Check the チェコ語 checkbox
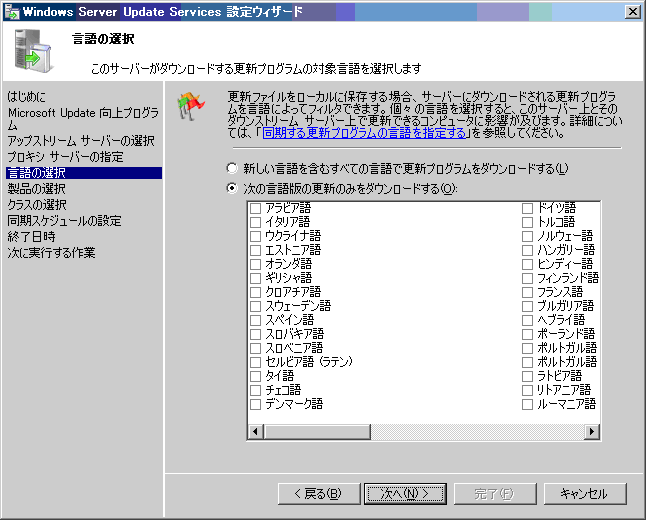 pyautogui.click(x=255, y=390)
